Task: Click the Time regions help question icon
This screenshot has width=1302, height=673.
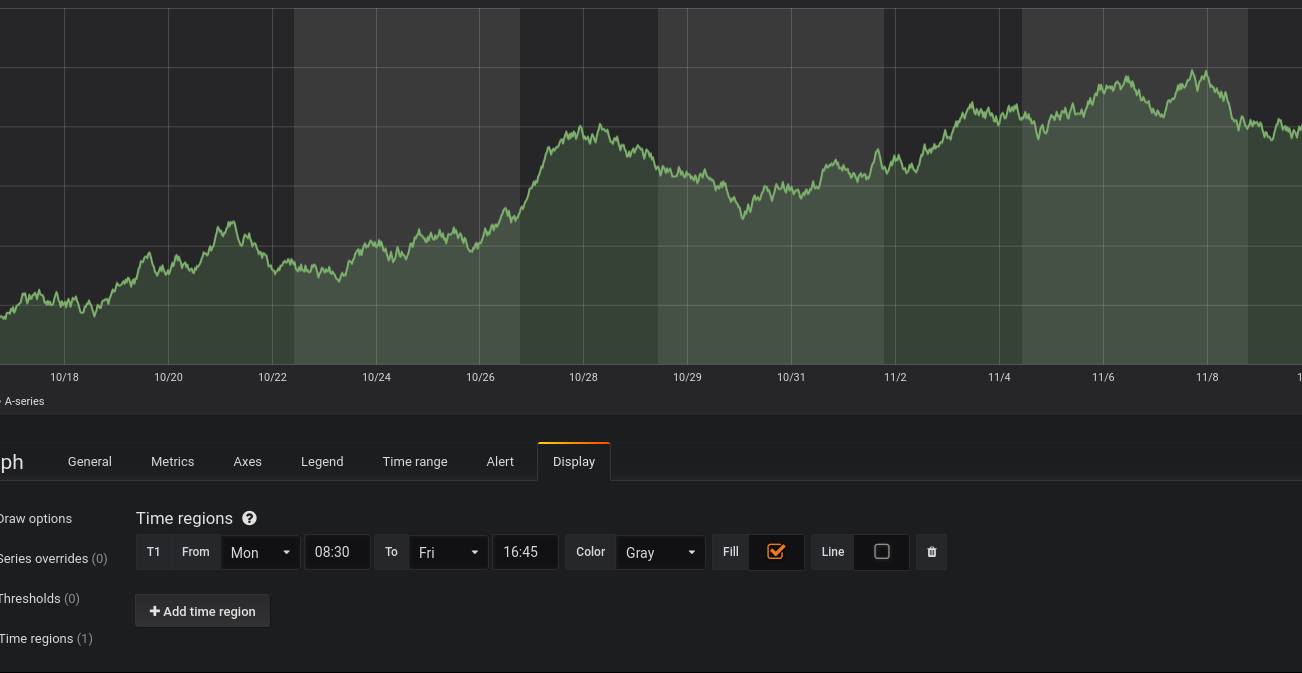Action: point(249,518)
